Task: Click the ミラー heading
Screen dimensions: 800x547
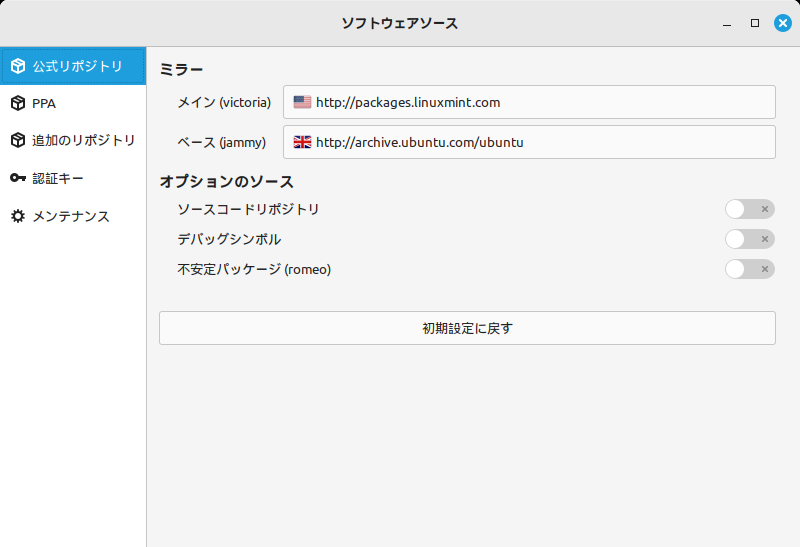Action: 181,69
